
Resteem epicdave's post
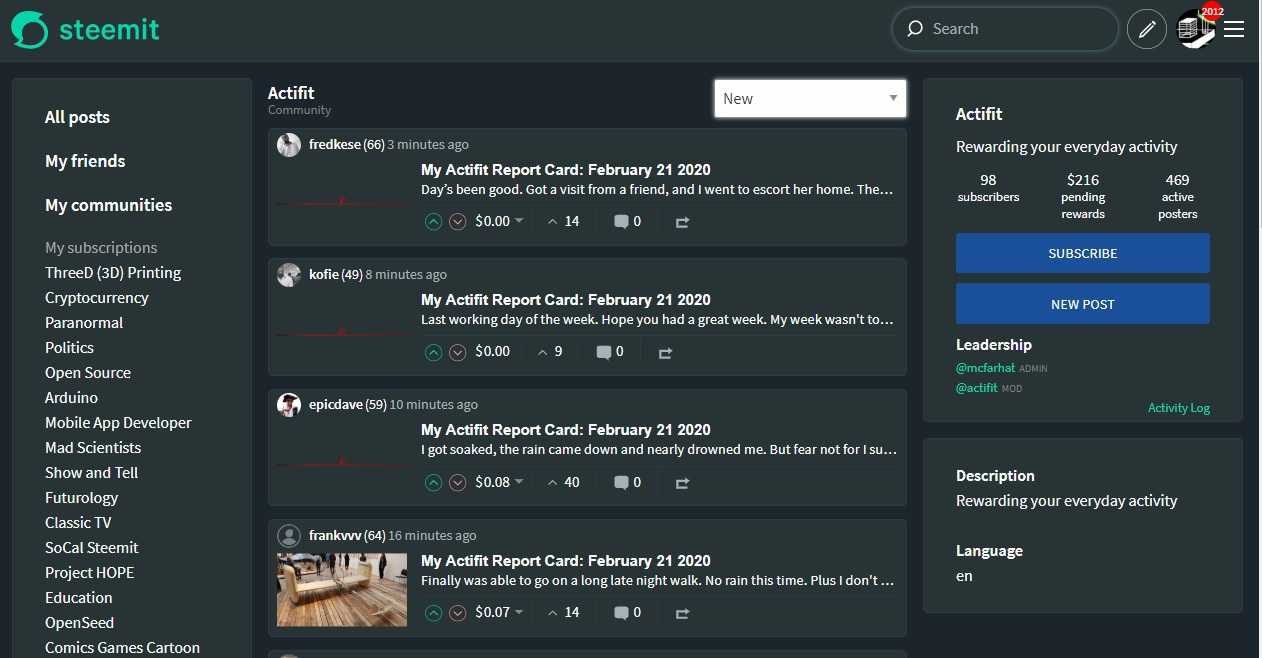point(682,482)
